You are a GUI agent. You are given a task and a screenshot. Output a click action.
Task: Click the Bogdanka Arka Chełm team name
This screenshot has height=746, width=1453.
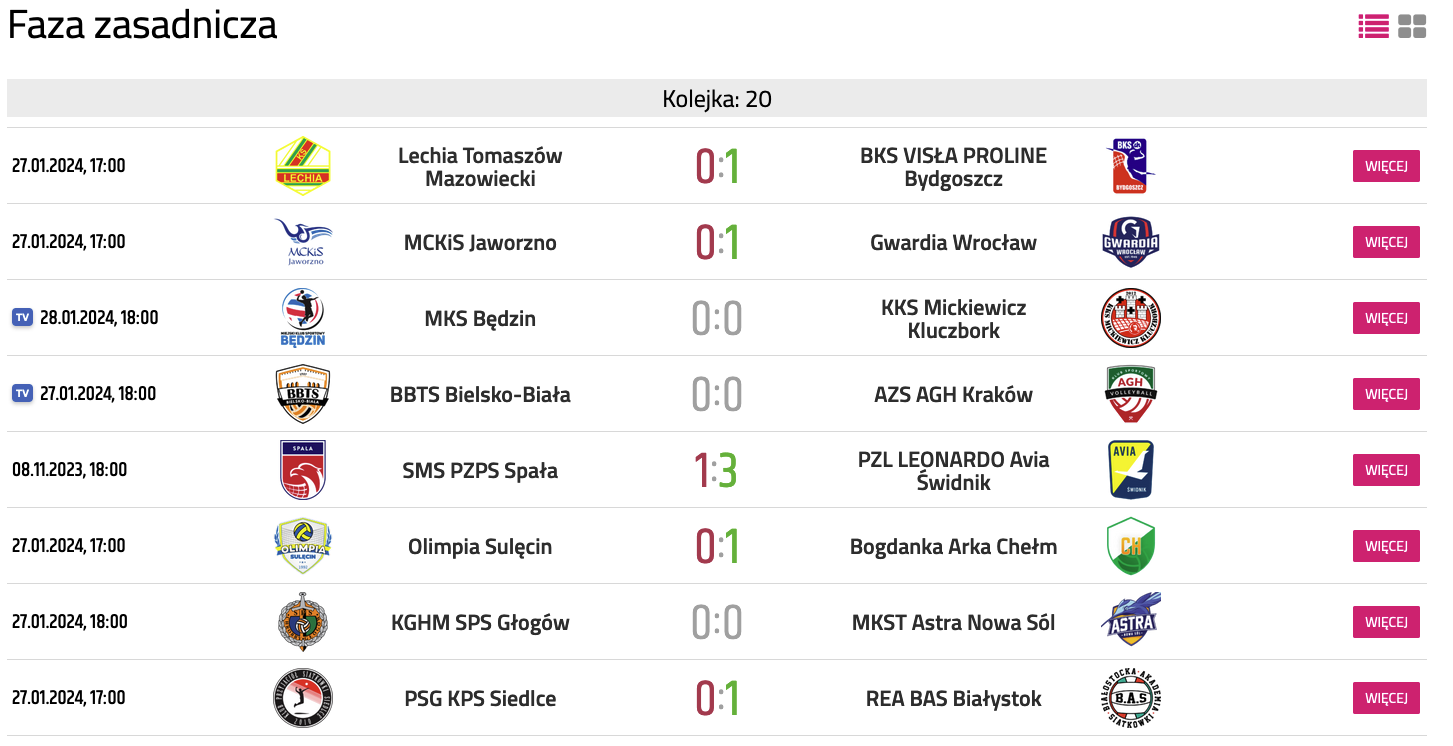pos(953,547)
